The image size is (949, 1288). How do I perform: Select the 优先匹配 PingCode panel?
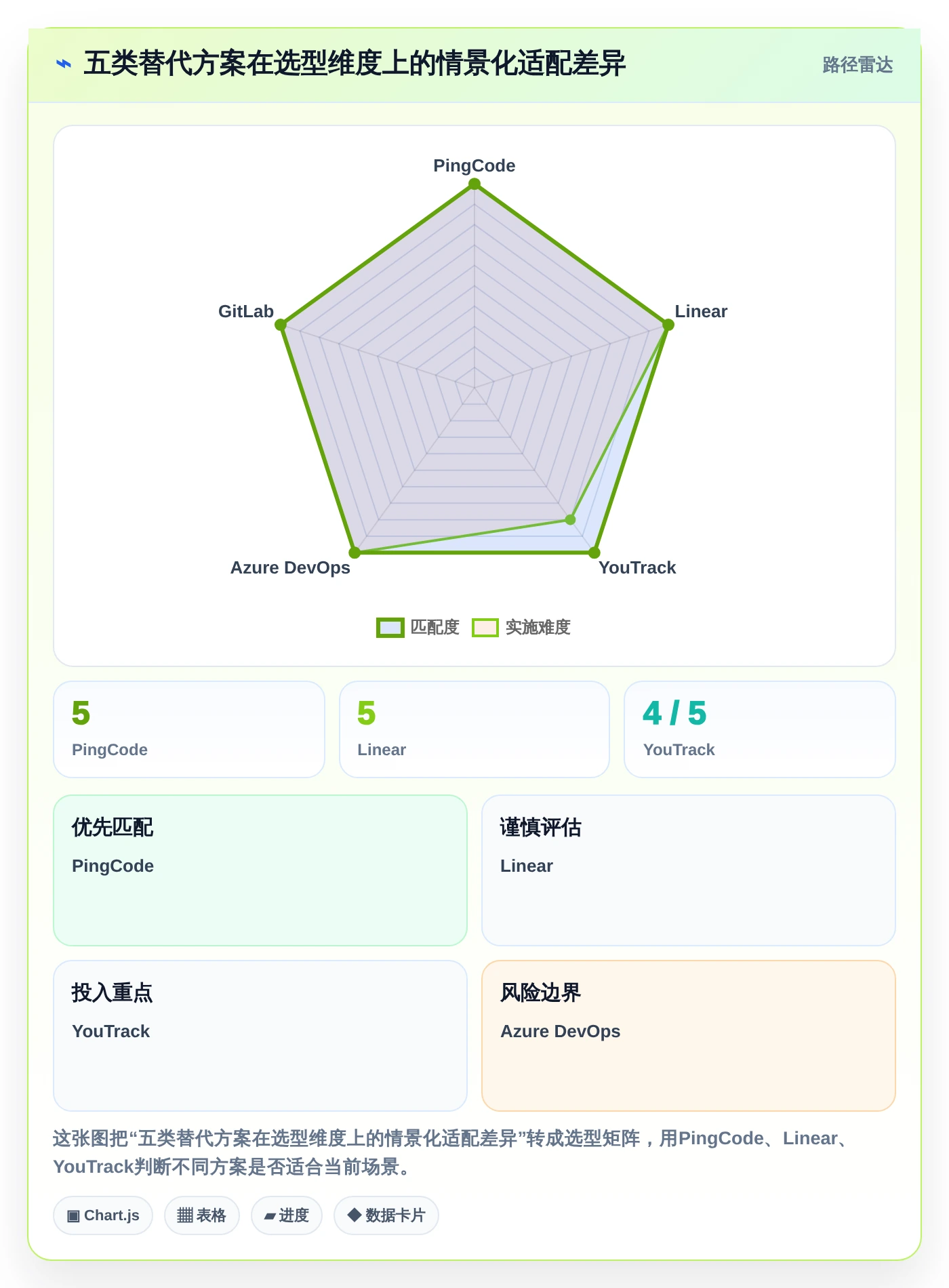click(260, 870)
